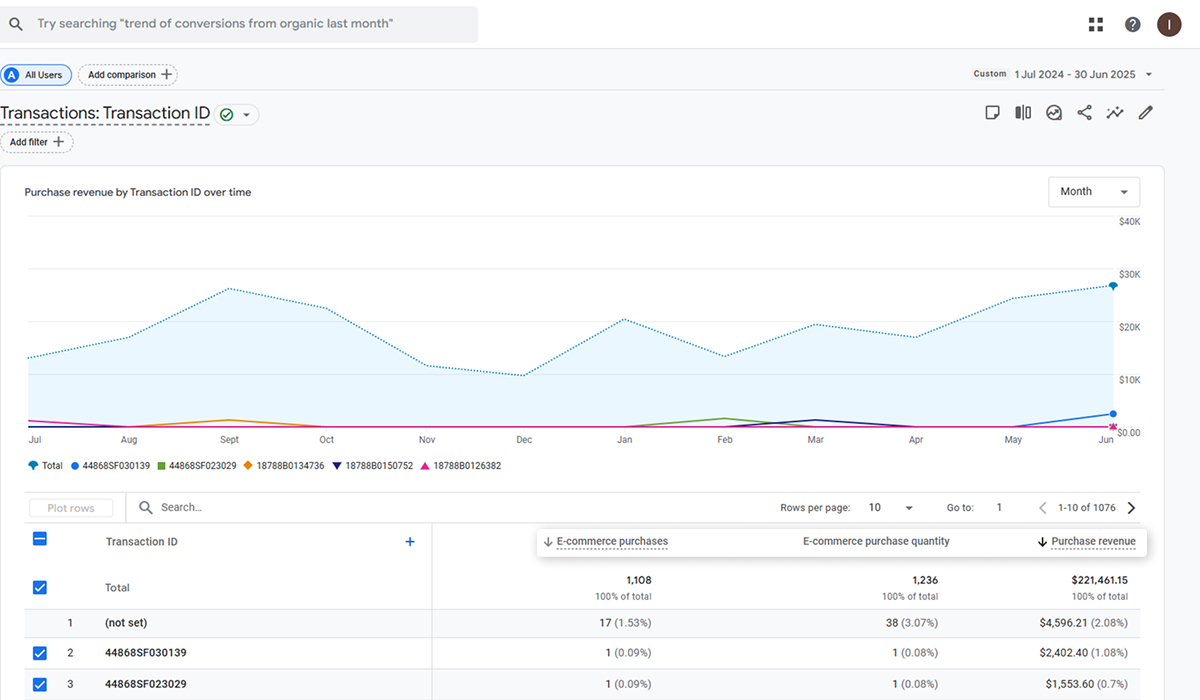Open the share this report icon
This screenshot has height=700, width=1200.
tap(1084, 113)
